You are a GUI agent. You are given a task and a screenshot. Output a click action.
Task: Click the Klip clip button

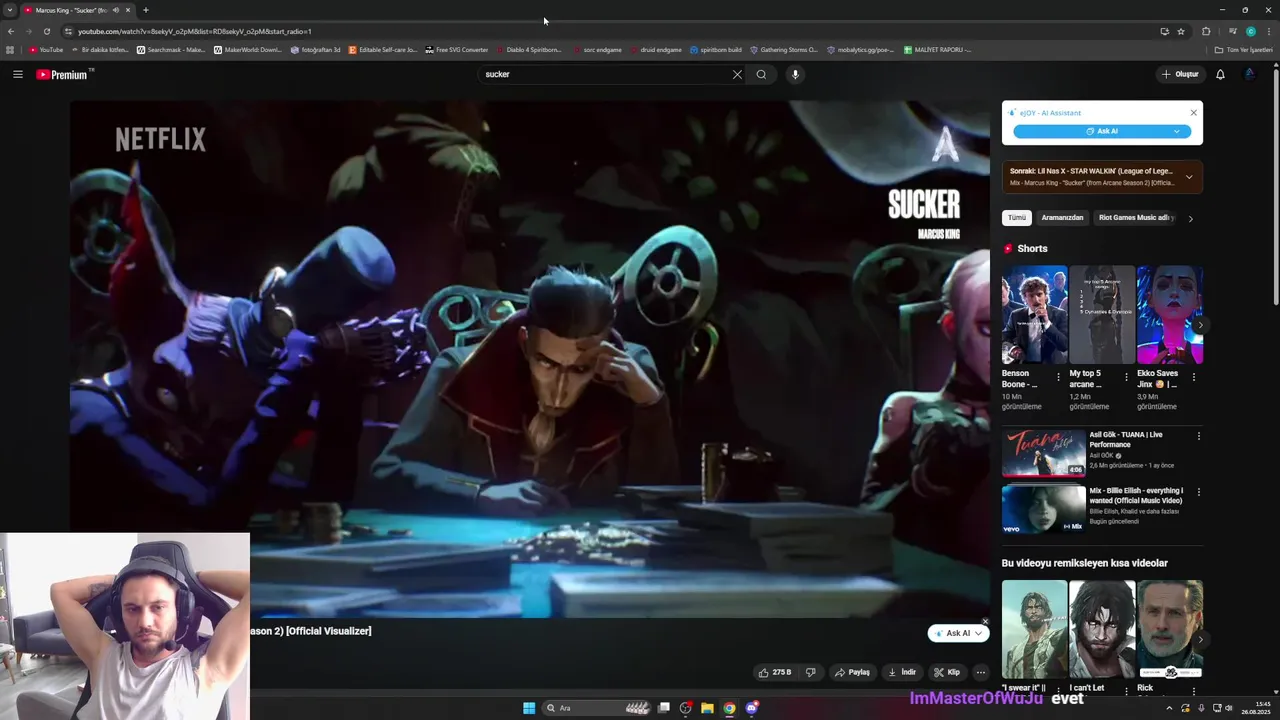tap(947, 672)
